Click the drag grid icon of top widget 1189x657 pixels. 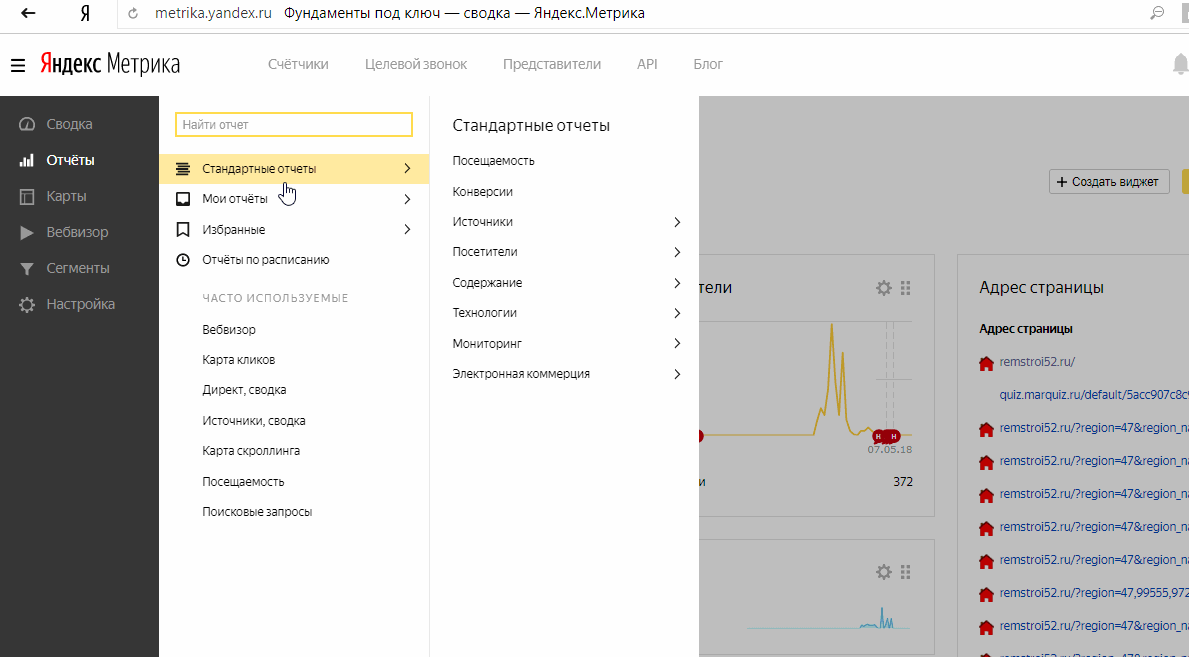click(x=905, y=288)
